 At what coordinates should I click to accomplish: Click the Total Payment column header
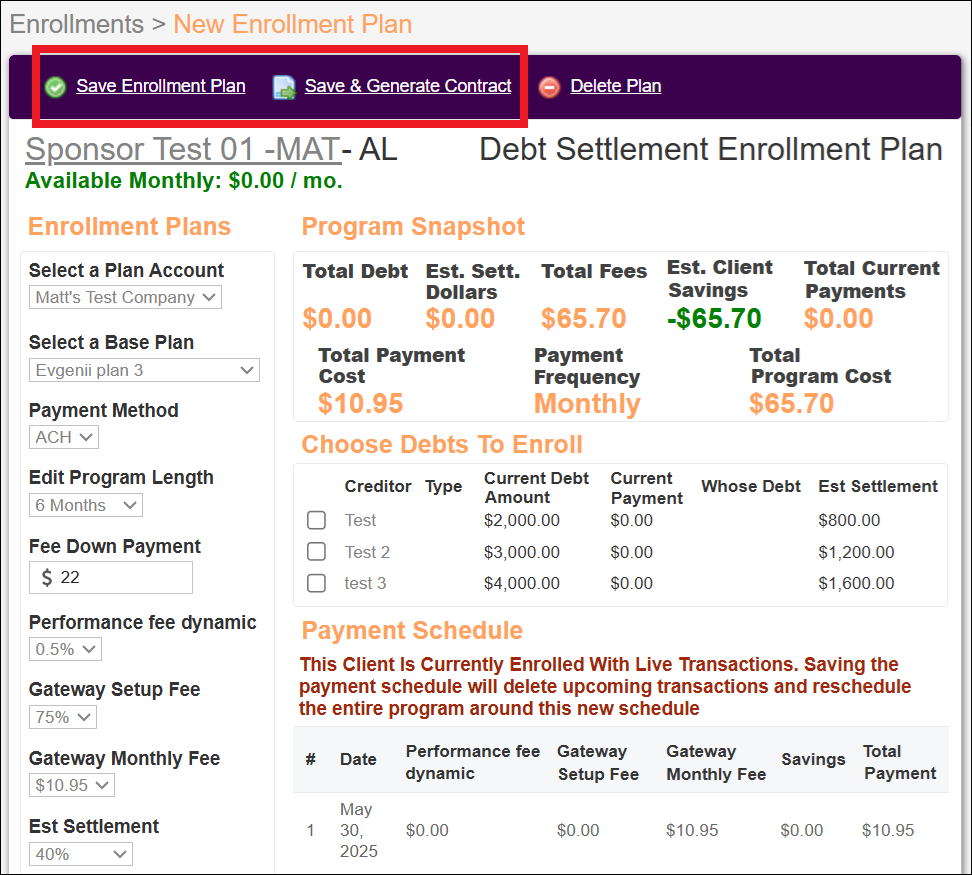pos(899,762)
